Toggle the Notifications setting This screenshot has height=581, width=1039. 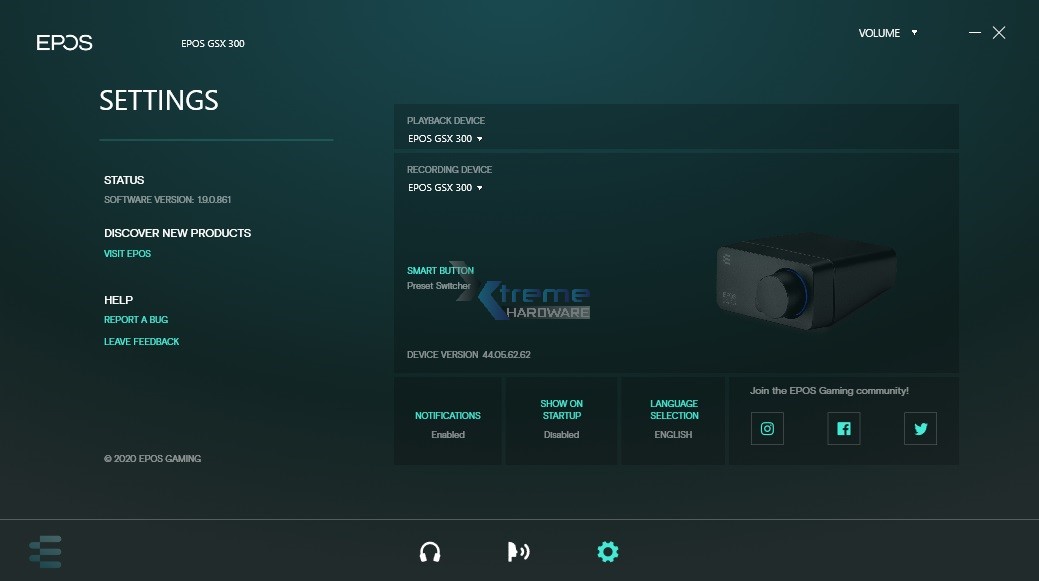(448, 424)
